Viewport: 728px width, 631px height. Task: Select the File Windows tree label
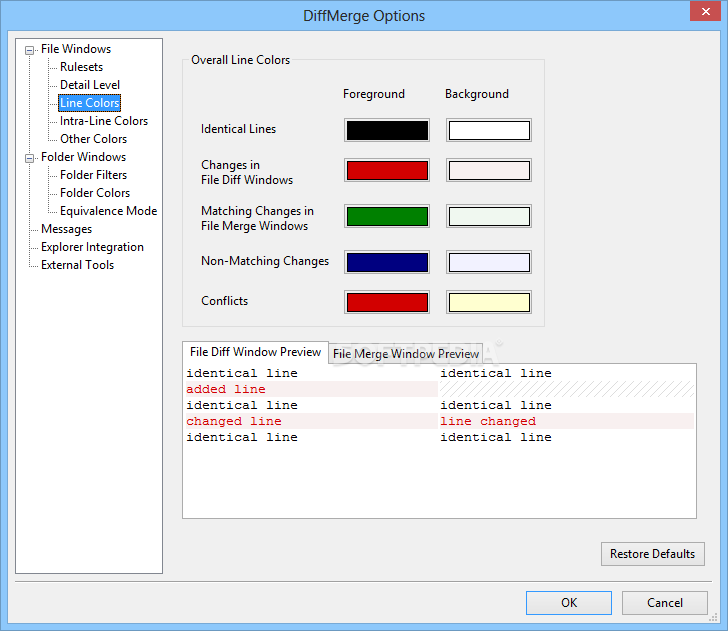click(x=76, y=49)
